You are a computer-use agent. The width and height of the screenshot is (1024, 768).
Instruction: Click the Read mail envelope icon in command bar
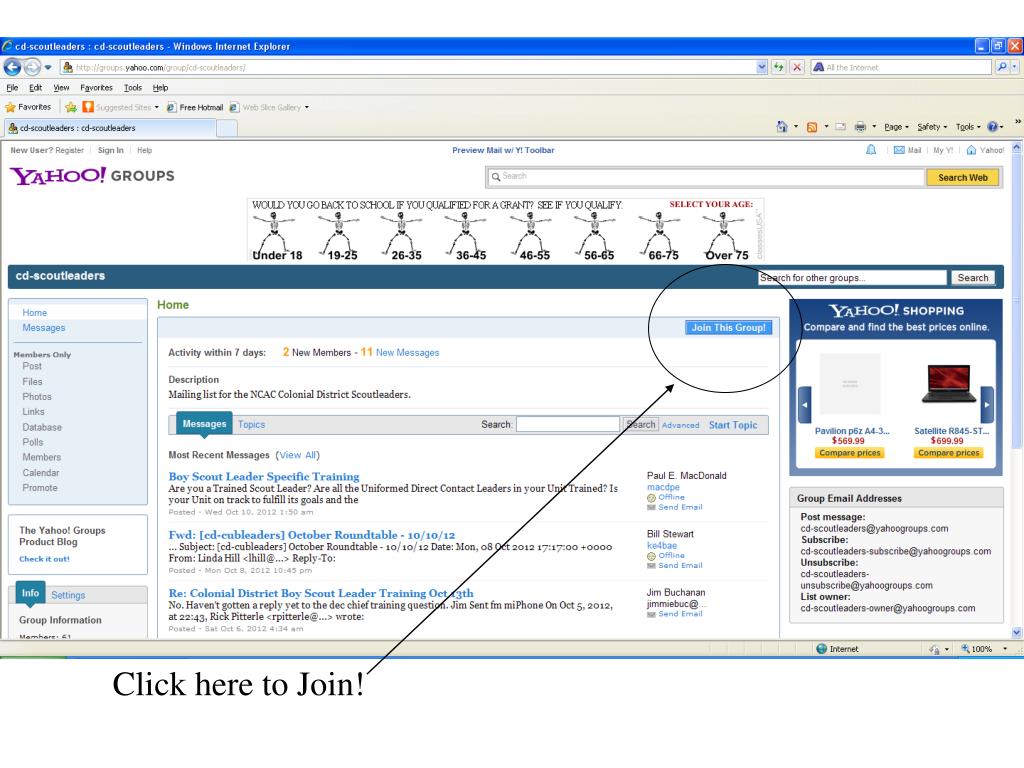pos(840,127)
